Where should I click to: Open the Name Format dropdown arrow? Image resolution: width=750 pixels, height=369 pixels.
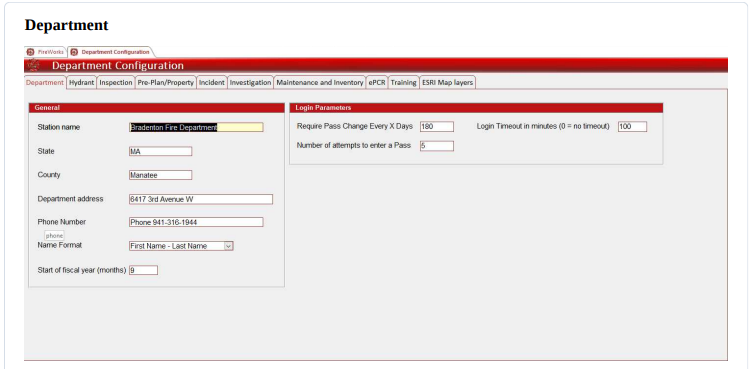[229, 246]
